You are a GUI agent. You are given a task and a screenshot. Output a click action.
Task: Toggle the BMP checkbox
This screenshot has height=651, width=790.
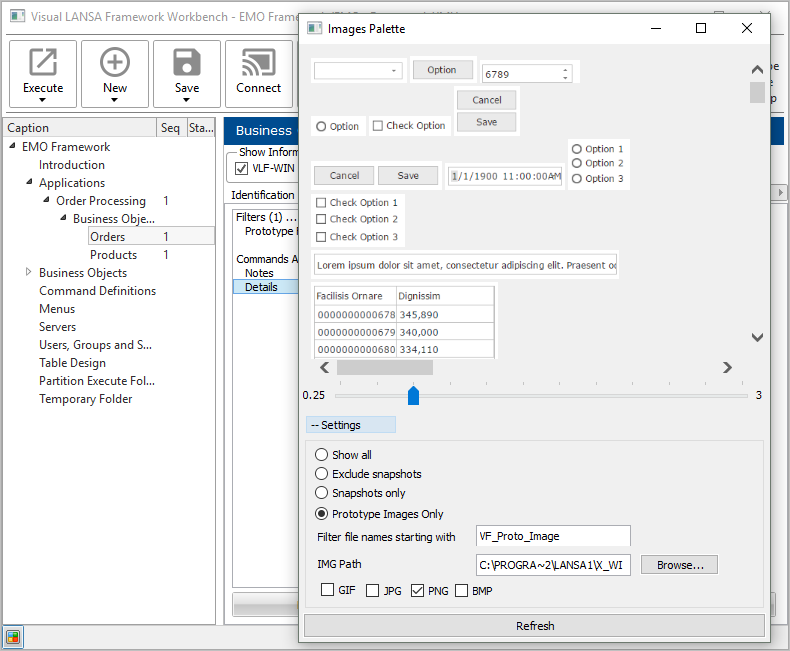point(462,591)
